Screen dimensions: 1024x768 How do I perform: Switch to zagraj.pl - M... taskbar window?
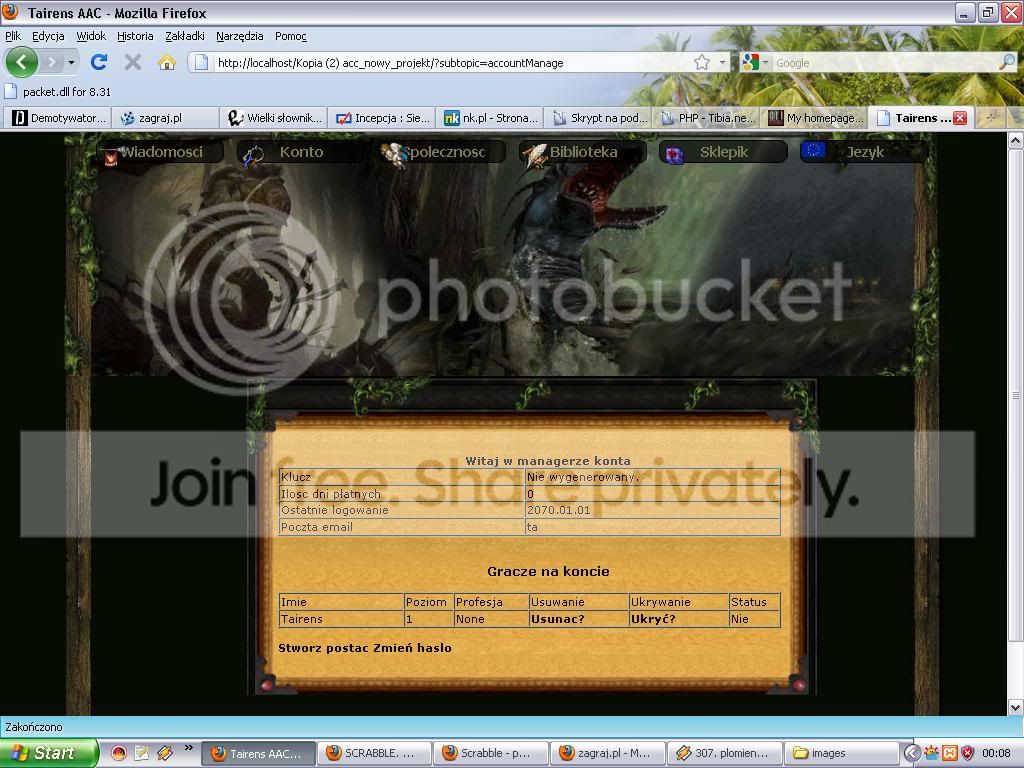tap(607, 753)
